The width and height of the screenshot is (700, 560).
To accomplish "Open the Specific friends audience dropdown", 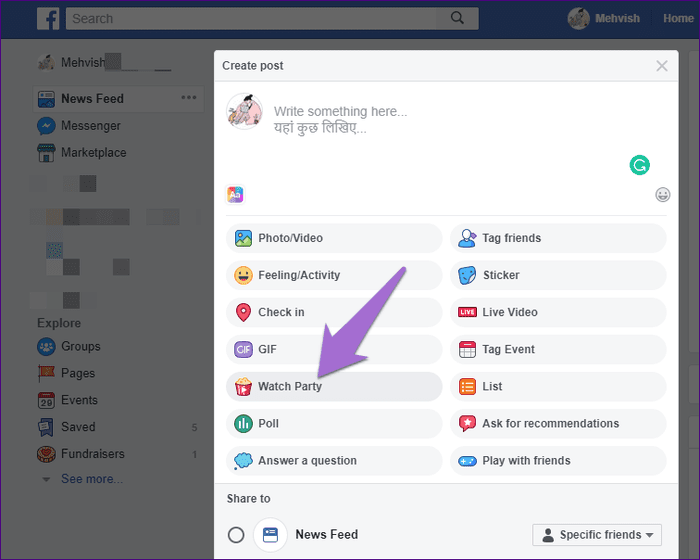I will (597, 535).
